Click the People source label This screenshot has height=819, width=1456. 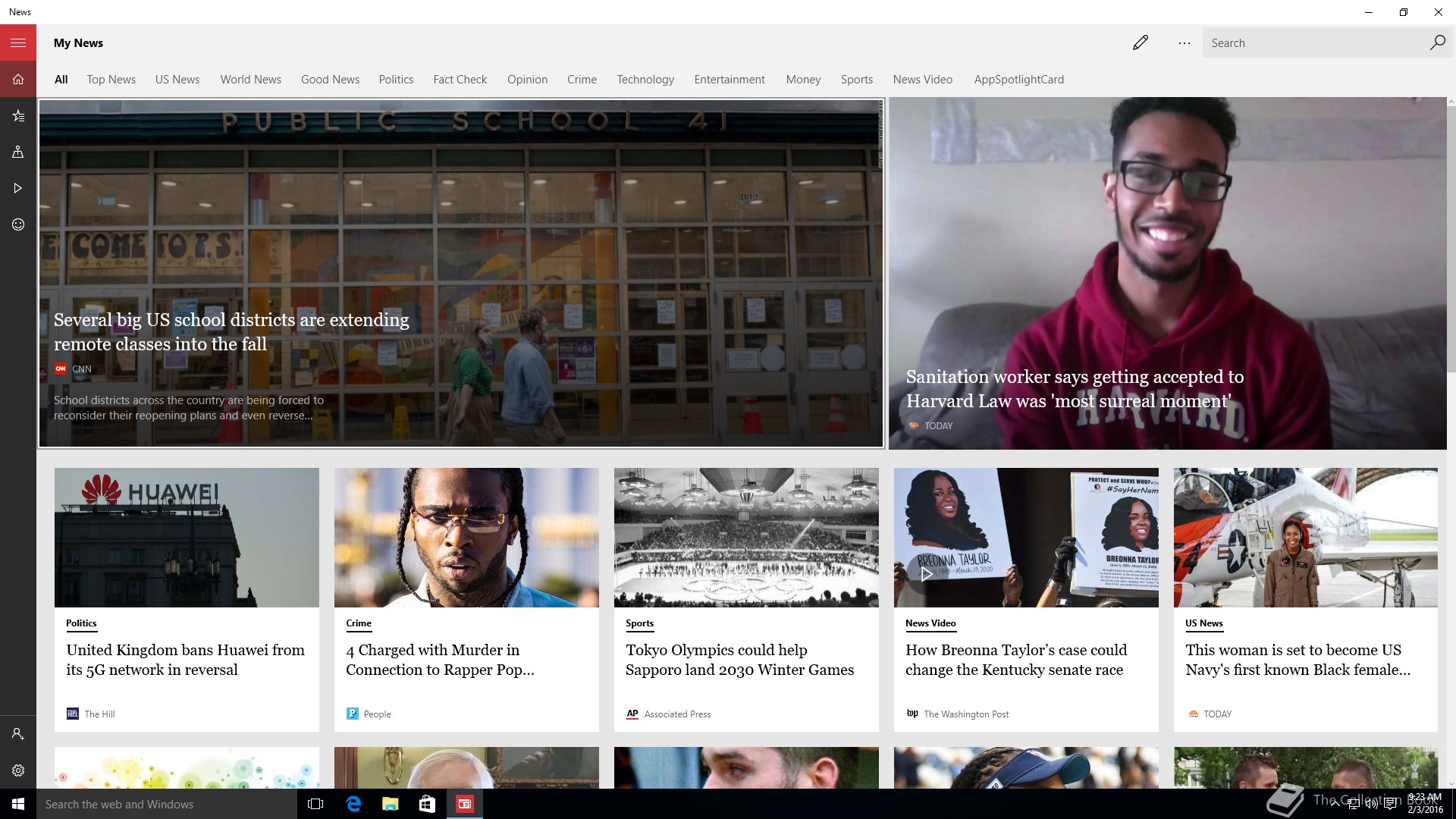[377, 714]
